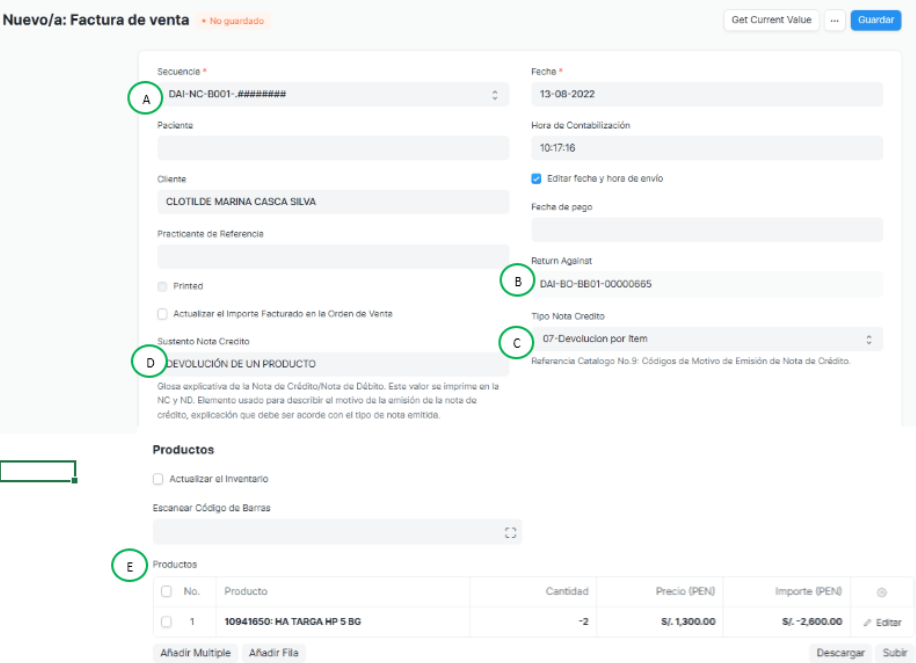Click into the Fecha de pago field
The image size is (916, 663).
pos(706,230)
